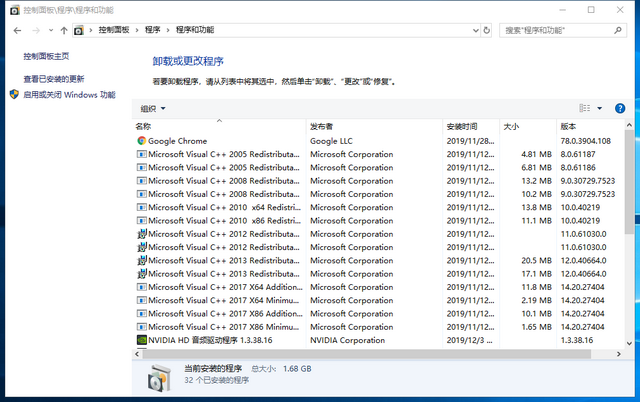This screenshot has width=640, height=402.
Task: Click Google LLC publisher cell
Action: (x=331, y=141)
